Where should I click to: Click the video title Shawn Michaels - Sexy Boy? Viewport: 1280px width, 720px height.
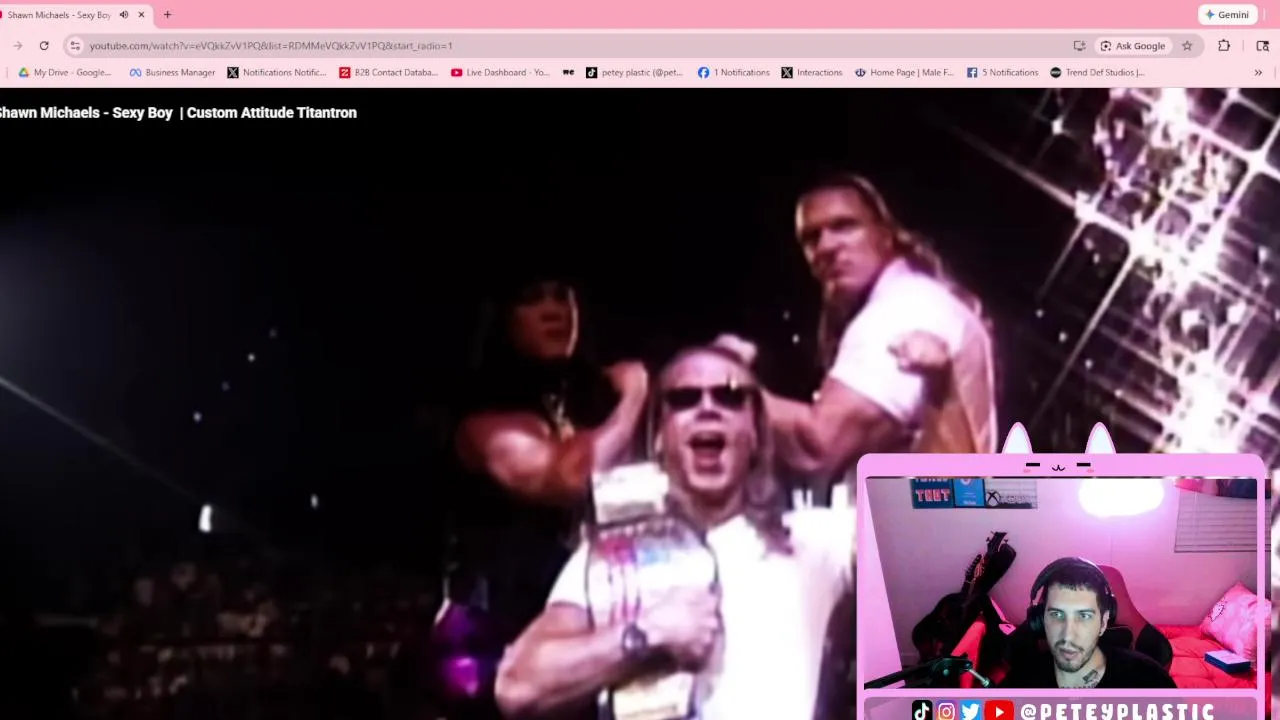click(x=178, y=113)
